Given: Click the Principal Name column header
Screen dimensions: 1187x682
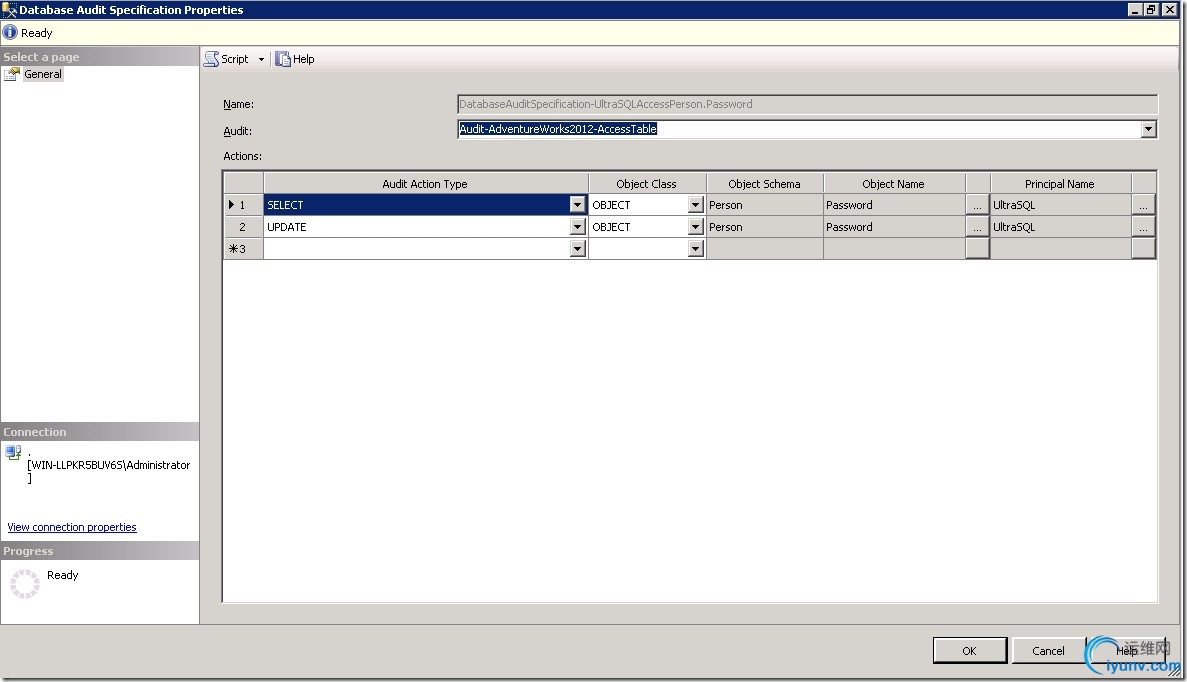Looking at the screenshot, I should pos(1060,183).
